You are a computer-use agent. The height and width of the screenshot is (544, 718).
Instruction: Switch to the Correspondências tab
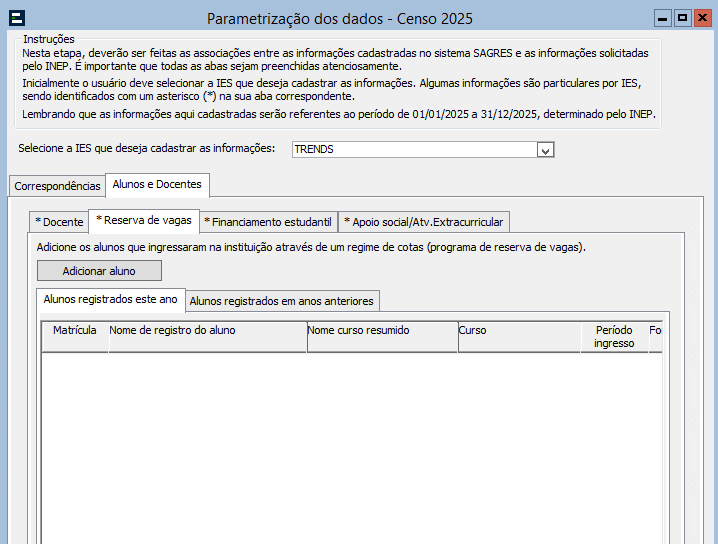(x=57, y=186)
